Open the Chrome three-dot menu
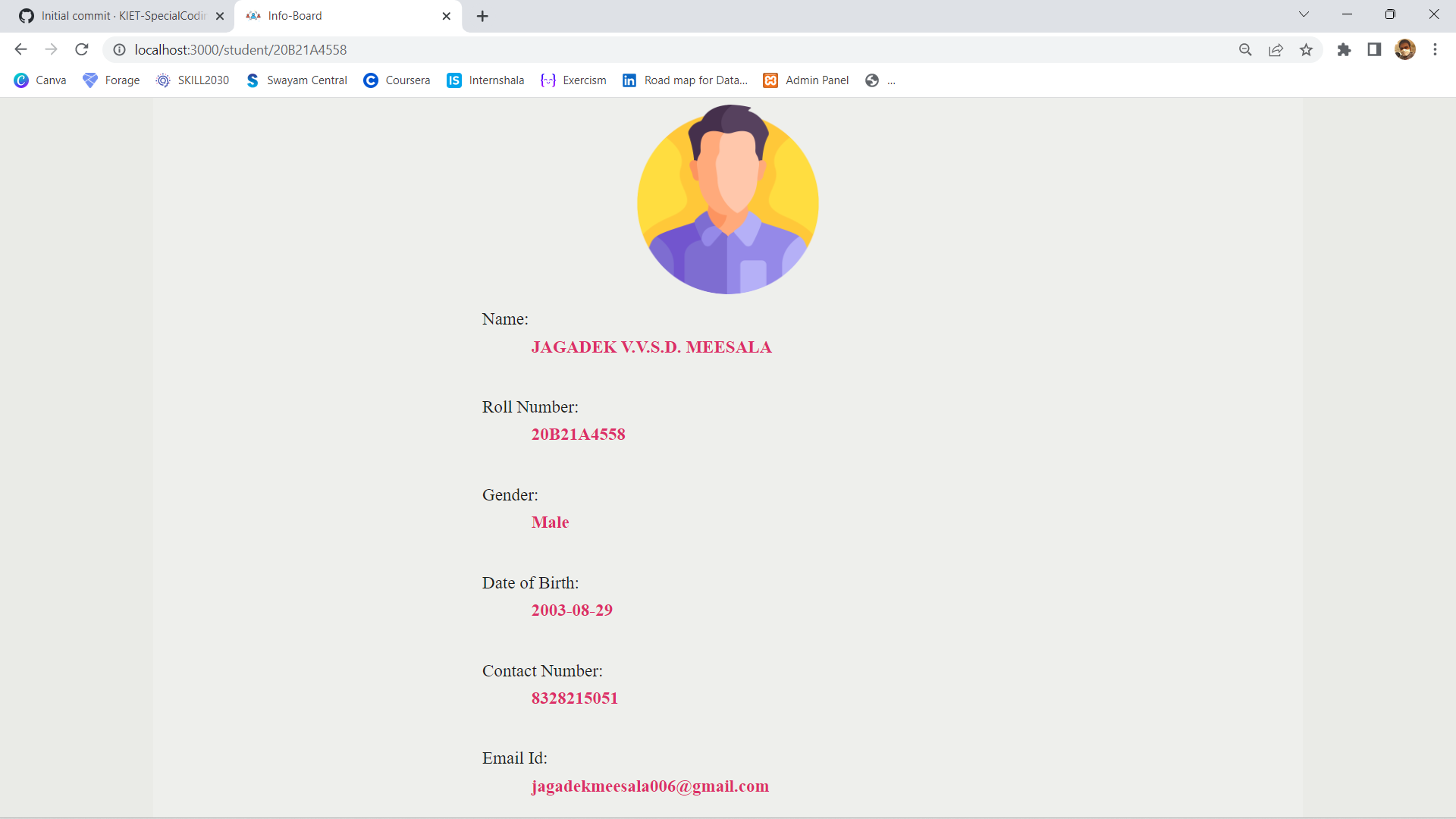 tap(1435, 49)
